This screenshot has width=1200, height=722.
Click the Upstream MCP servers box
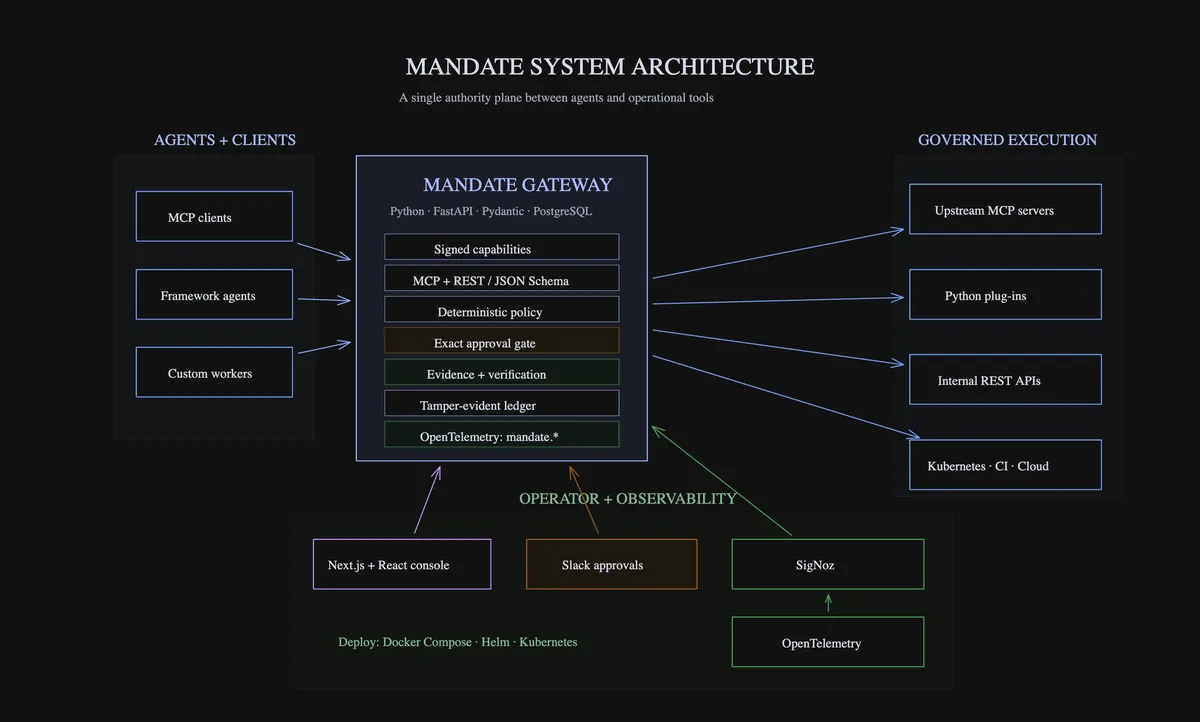coord(1005,209)
